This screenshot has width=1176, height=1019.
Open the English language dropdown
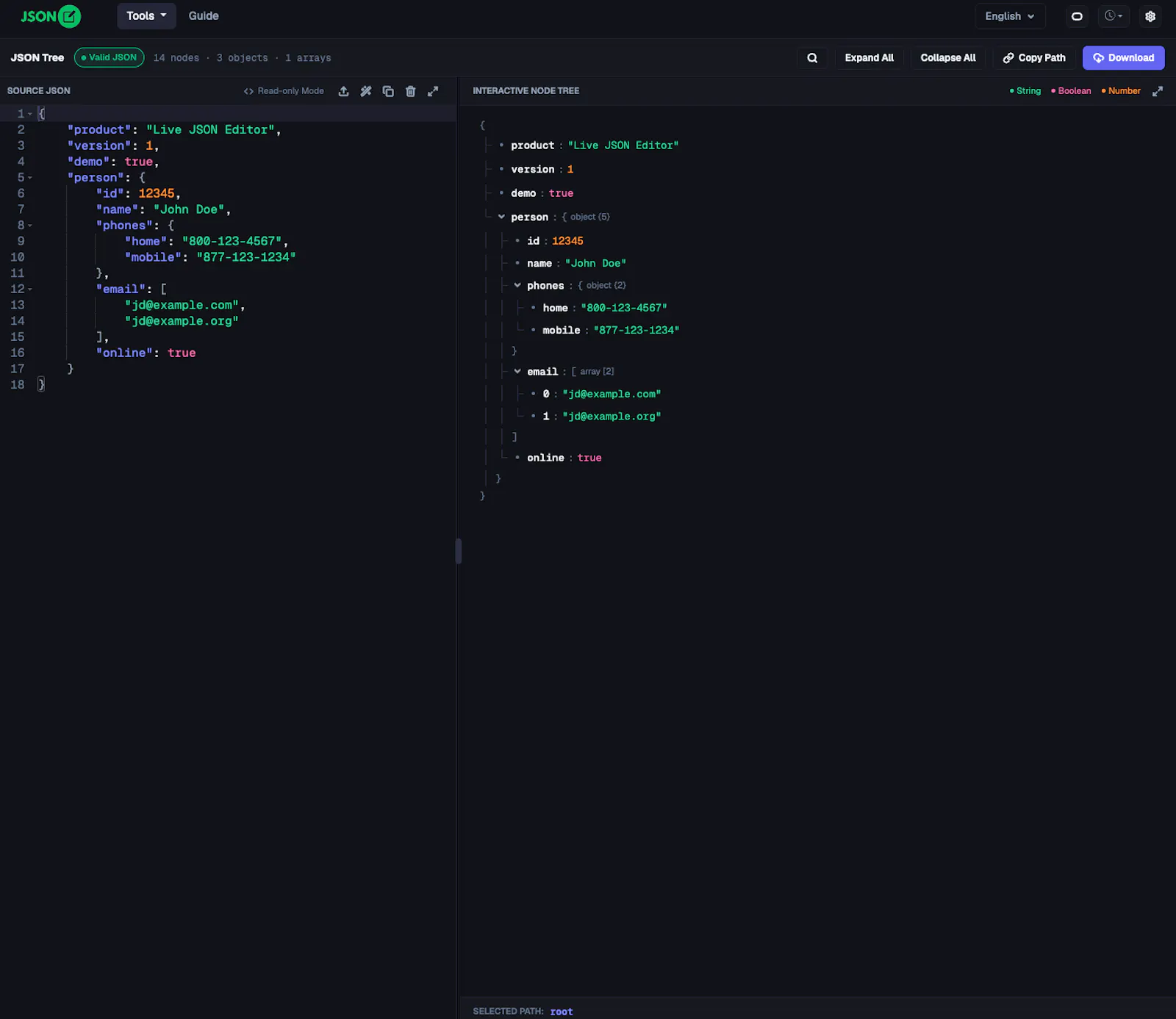(1010, 16)
